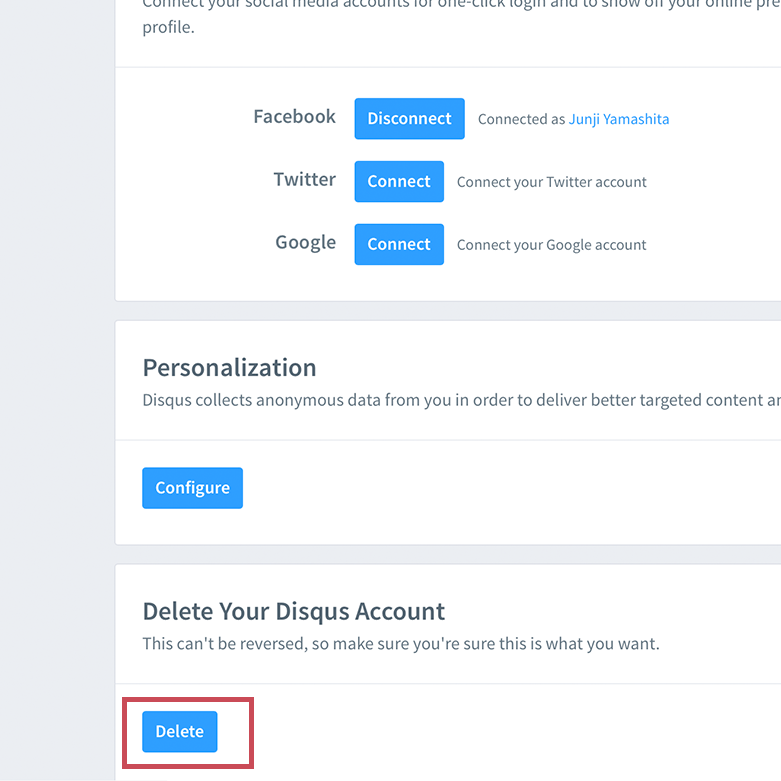Click the Delete button for Disqus account
Image resolution: width=781 pixels, height=781 pixels.
click(x=180, y=732)
